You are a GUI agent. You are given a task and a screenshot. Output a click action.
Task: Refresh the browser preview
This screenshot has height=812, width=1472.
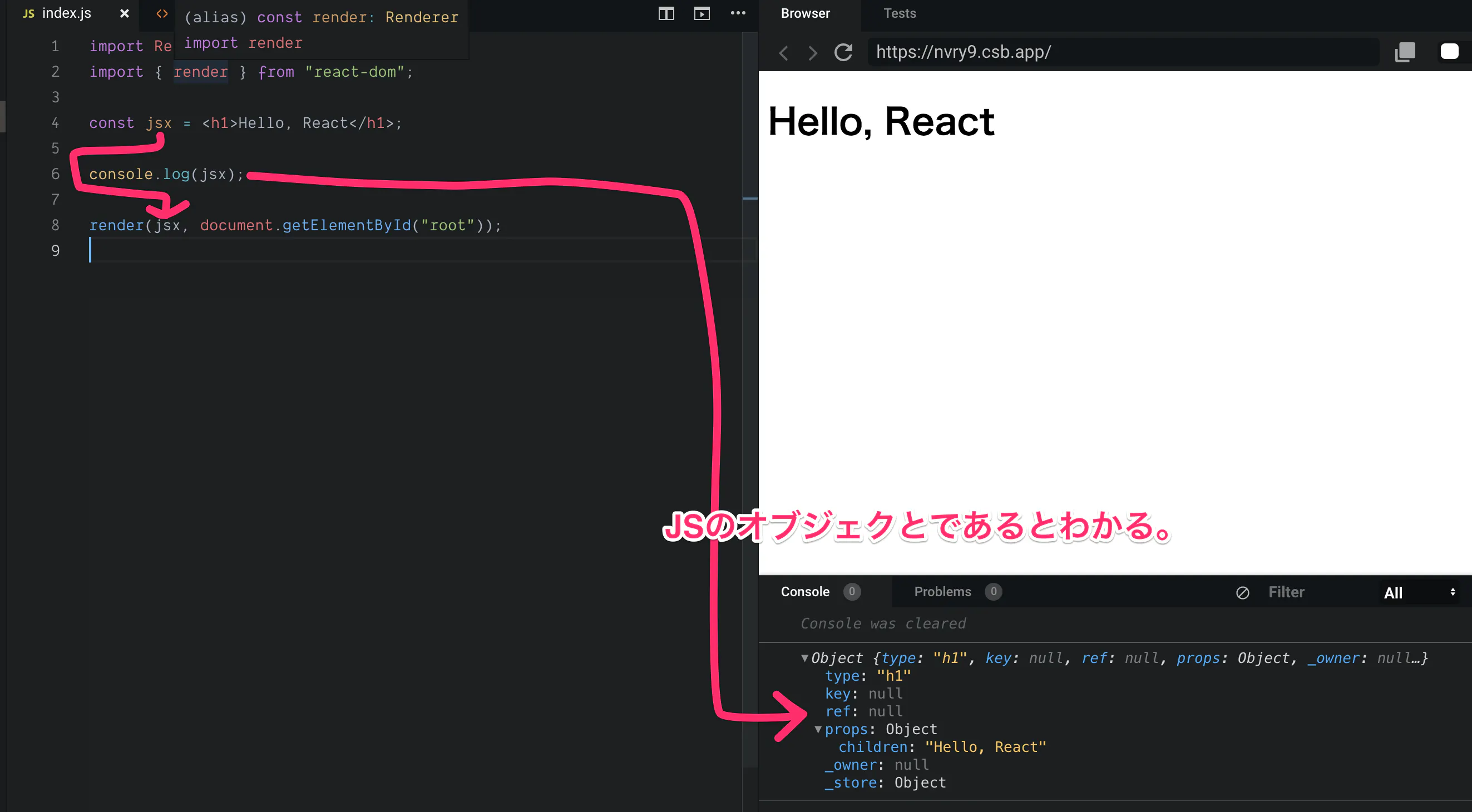pos(843,52)
